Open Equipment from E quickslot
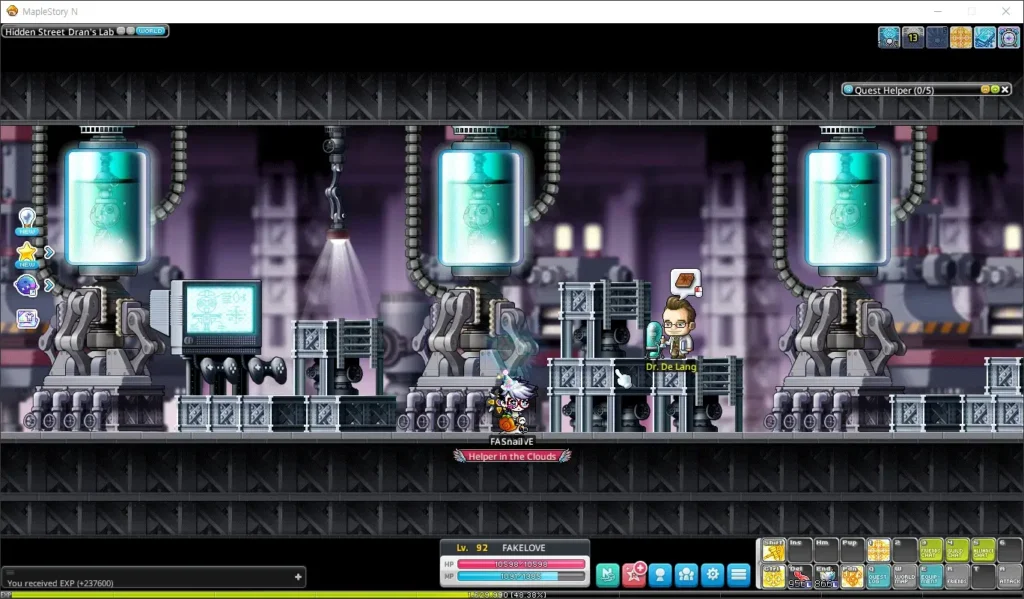This screenshot has width=1024, height=599. click(931, 576)
